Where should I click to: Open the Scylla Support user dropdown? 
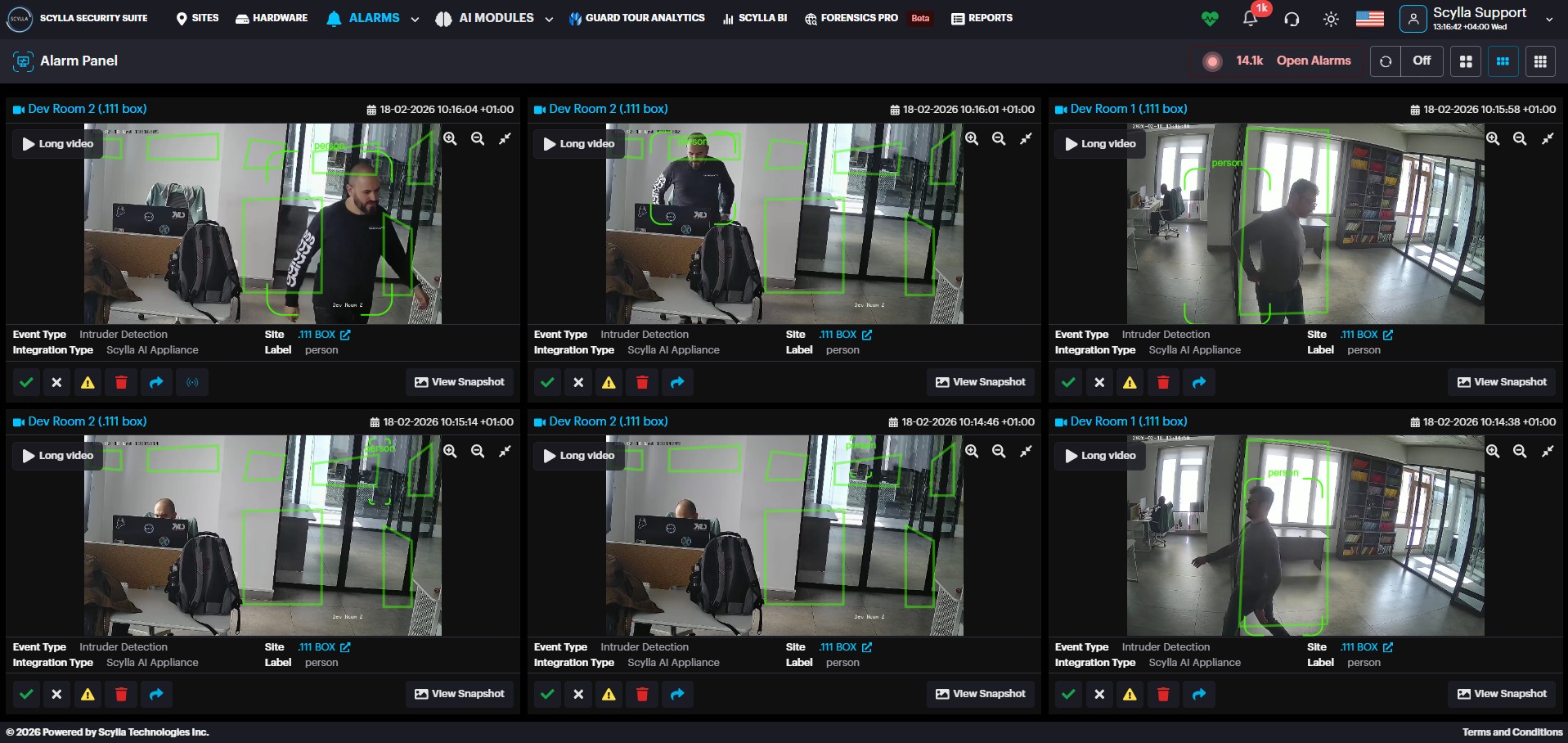click(1548, 19)
